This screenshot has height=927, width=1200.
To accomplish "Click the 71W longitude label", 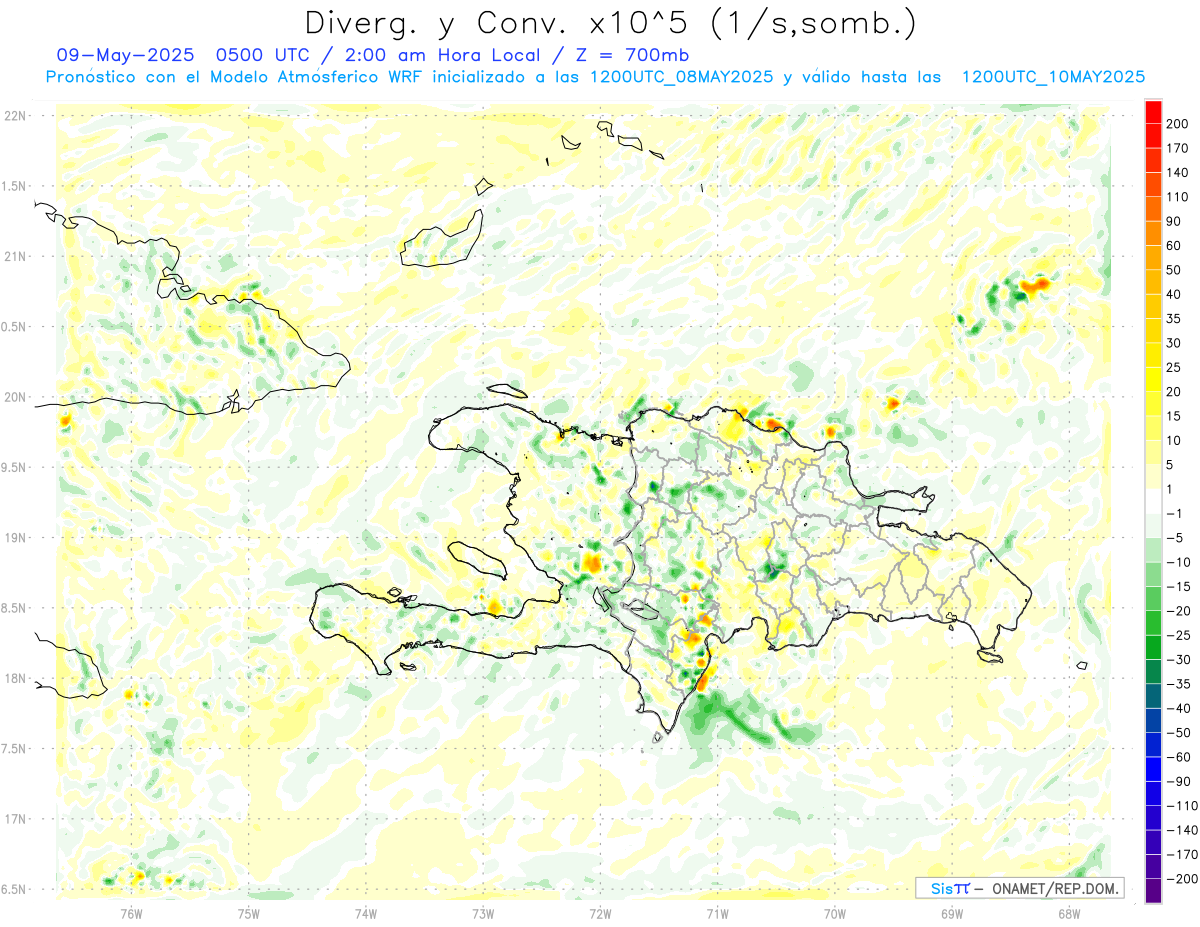I will (x=717, y=912).
